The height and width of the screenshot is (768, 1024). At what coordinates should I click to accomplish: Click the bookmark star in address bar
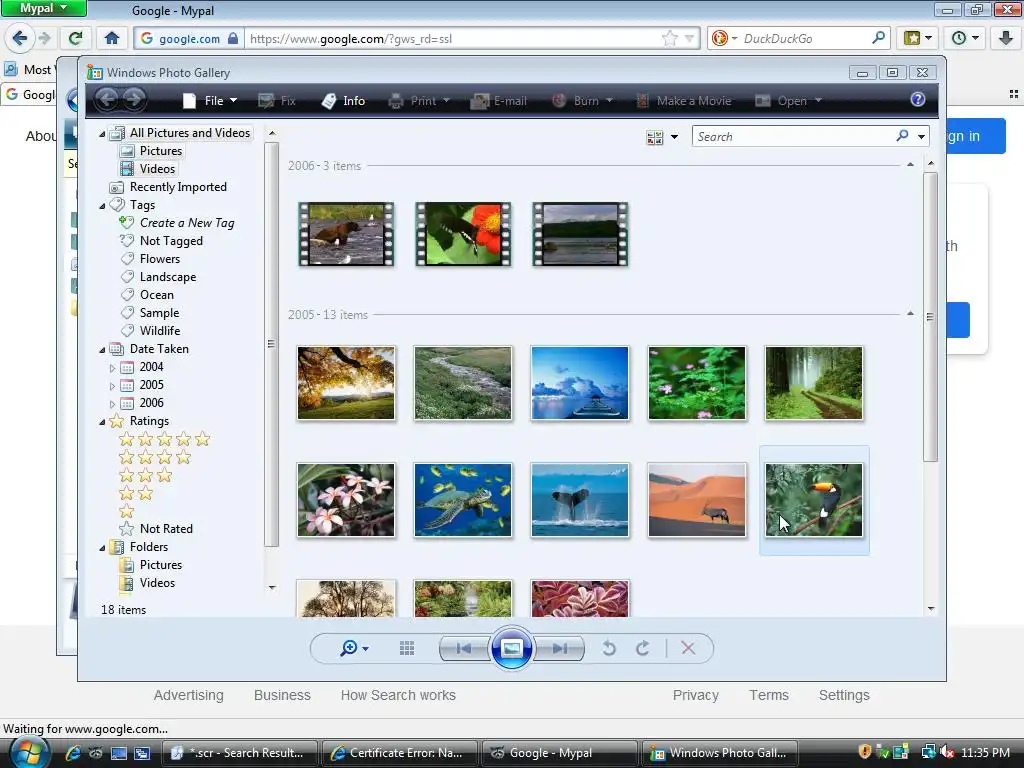point(669,39)
